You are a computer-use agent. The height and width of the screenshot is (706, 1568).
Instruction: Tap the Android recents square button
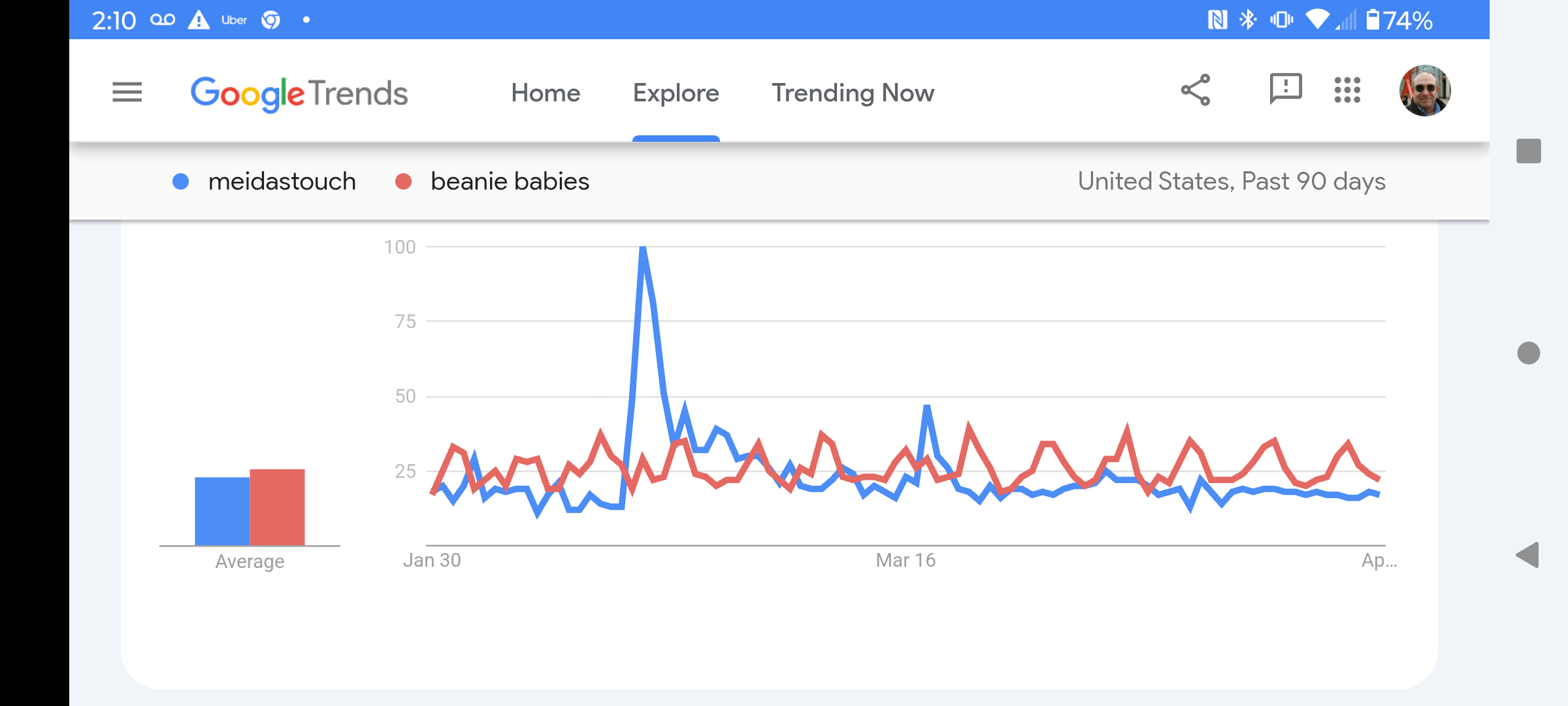(x=1528, y=151)
